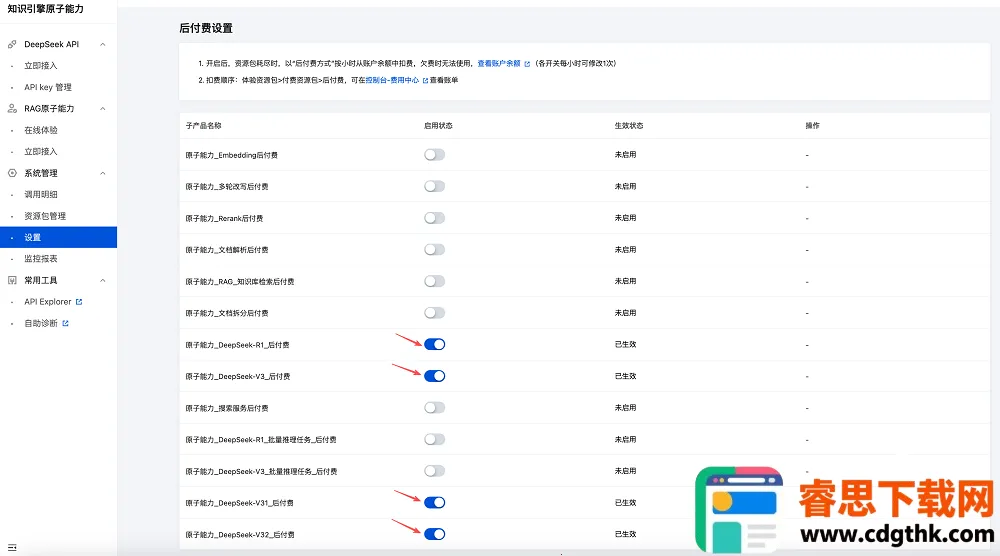Click the DeepSeek API section icon
The image size is (1000, 556).
pyautogui.click(x=12, y=44)
